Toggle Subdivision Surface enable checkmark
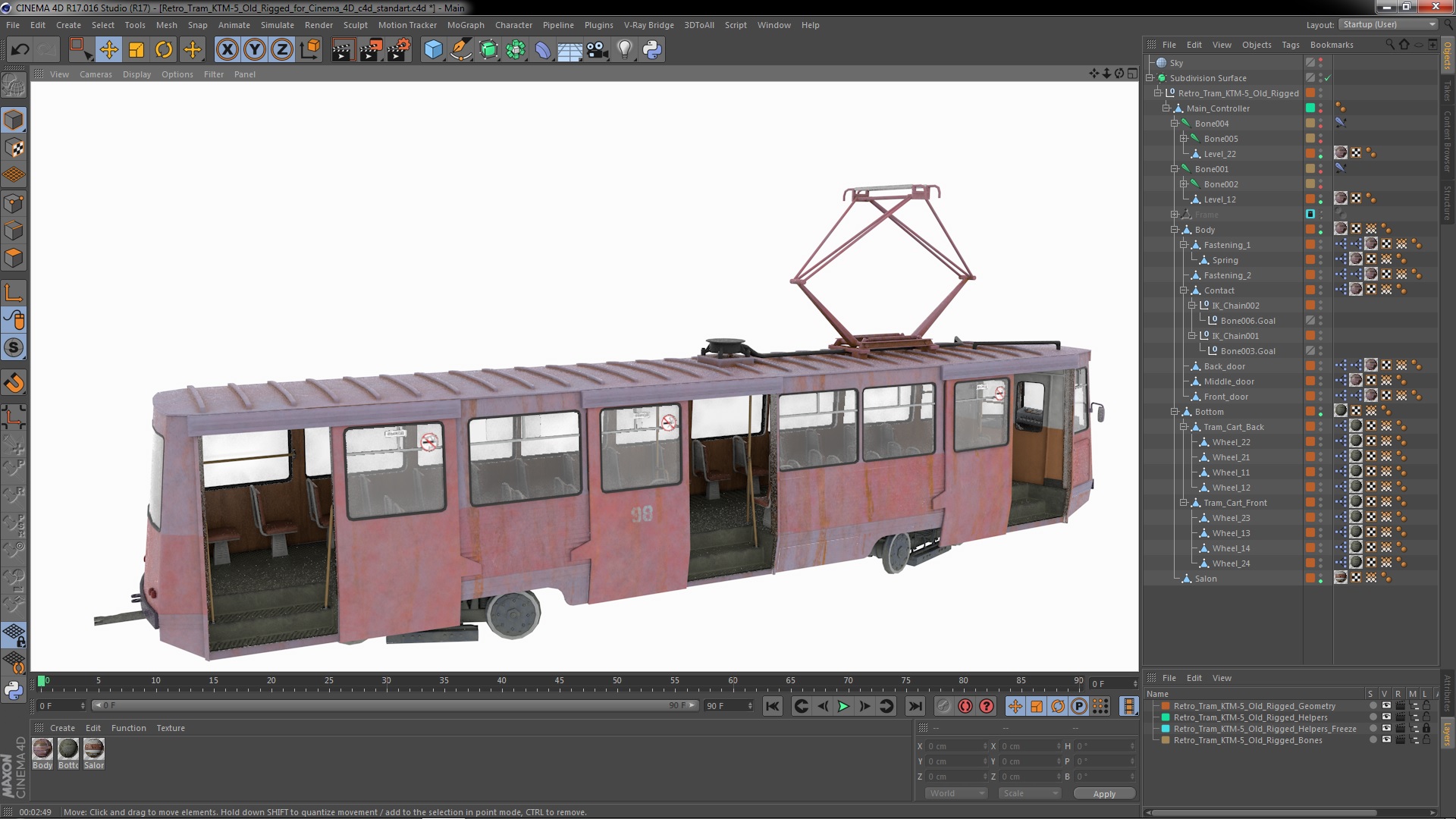The image size is (1456, 819). (1328, 78)
